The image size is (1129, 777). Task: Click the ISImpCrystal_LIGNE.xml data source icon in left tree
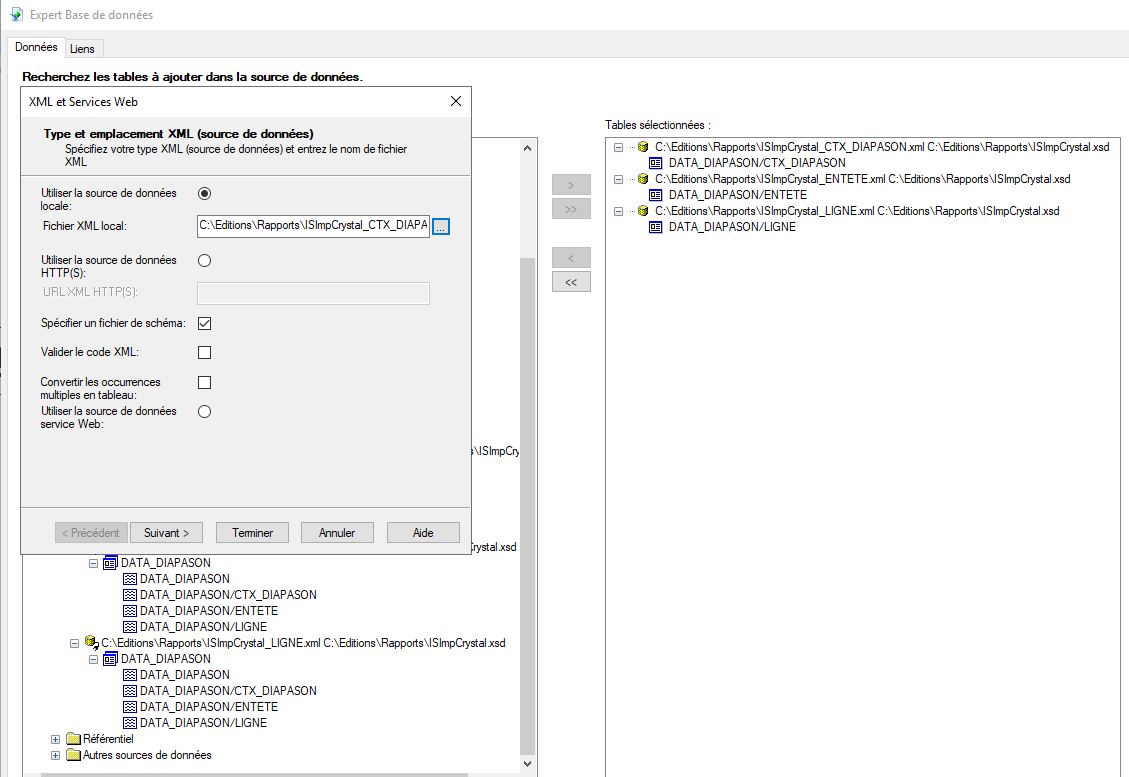pos(91,643)
